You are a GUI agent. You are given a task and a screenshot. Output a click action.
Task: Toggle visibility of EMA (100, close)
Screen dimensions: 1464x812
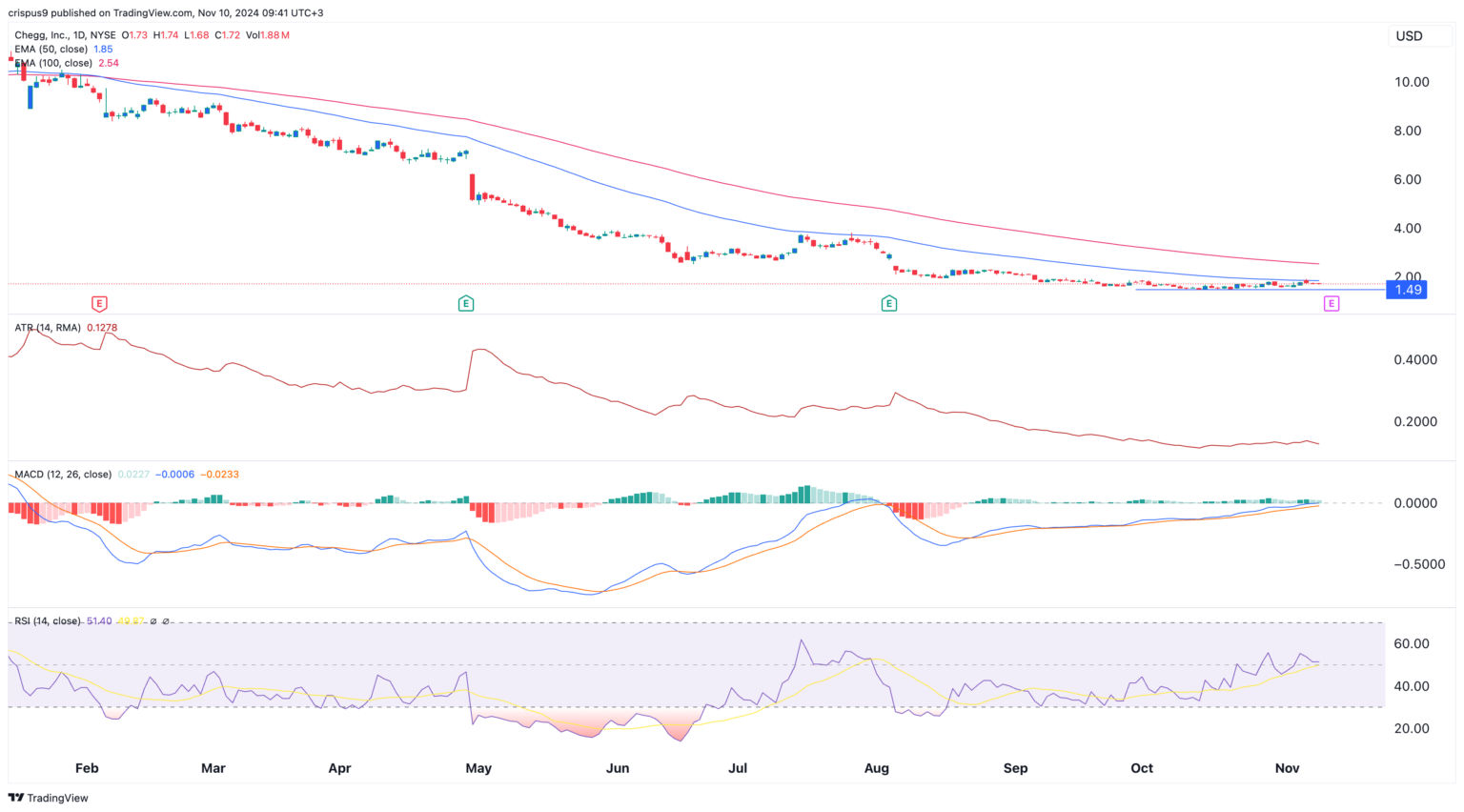(52, 63)
